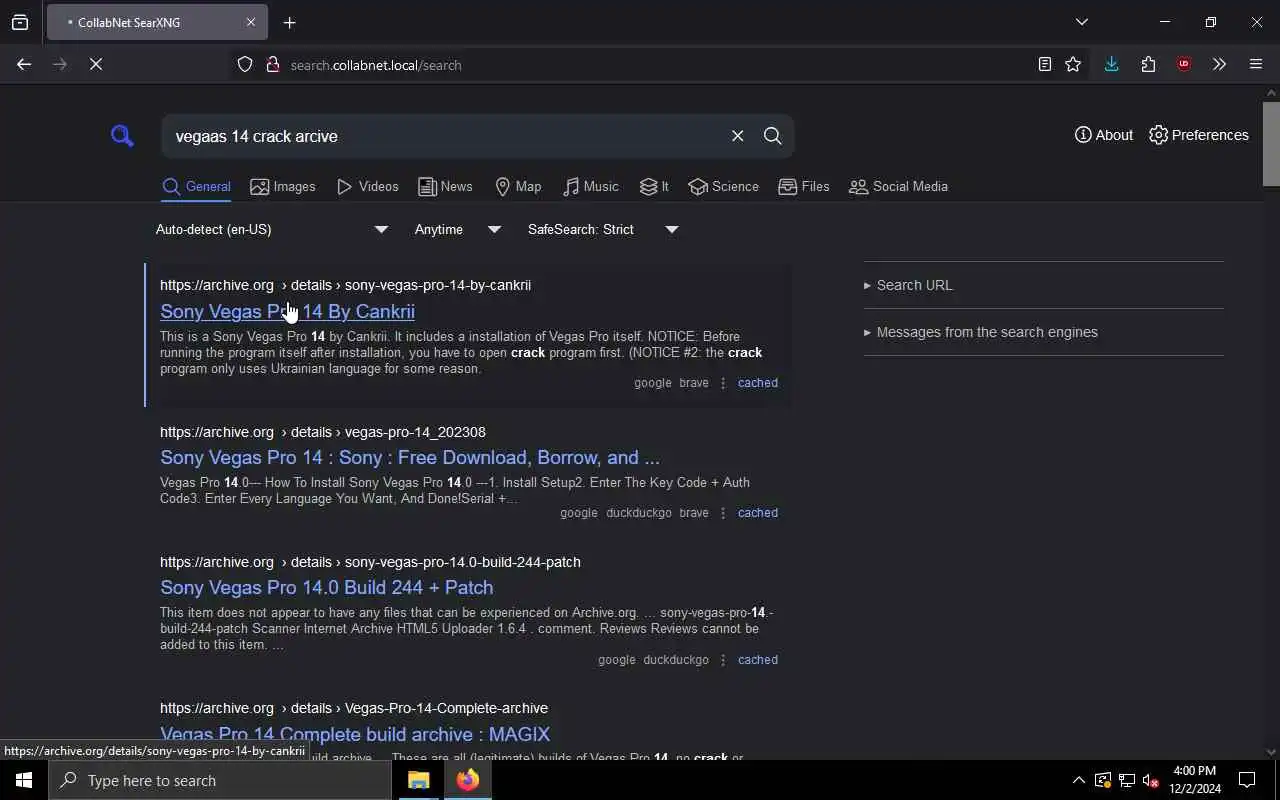This screenshot has height=800, width=1280.
Task: Click the tracking protection shield icon
Action: click(245, 65)
